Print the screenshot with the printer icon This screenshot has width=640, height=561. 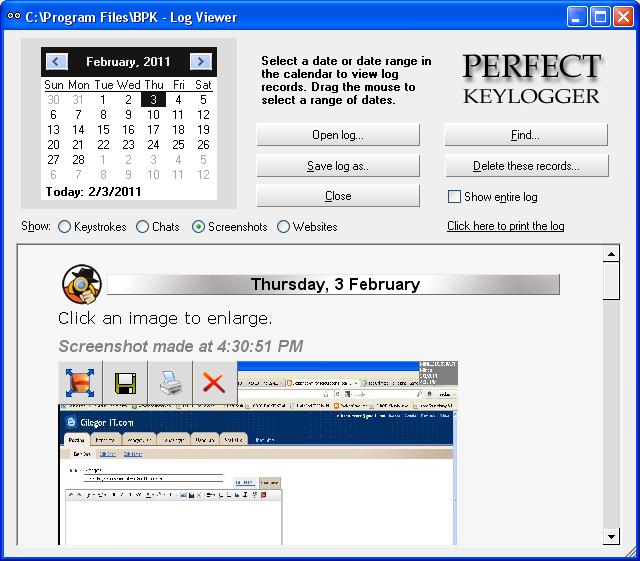click(170, 383)
